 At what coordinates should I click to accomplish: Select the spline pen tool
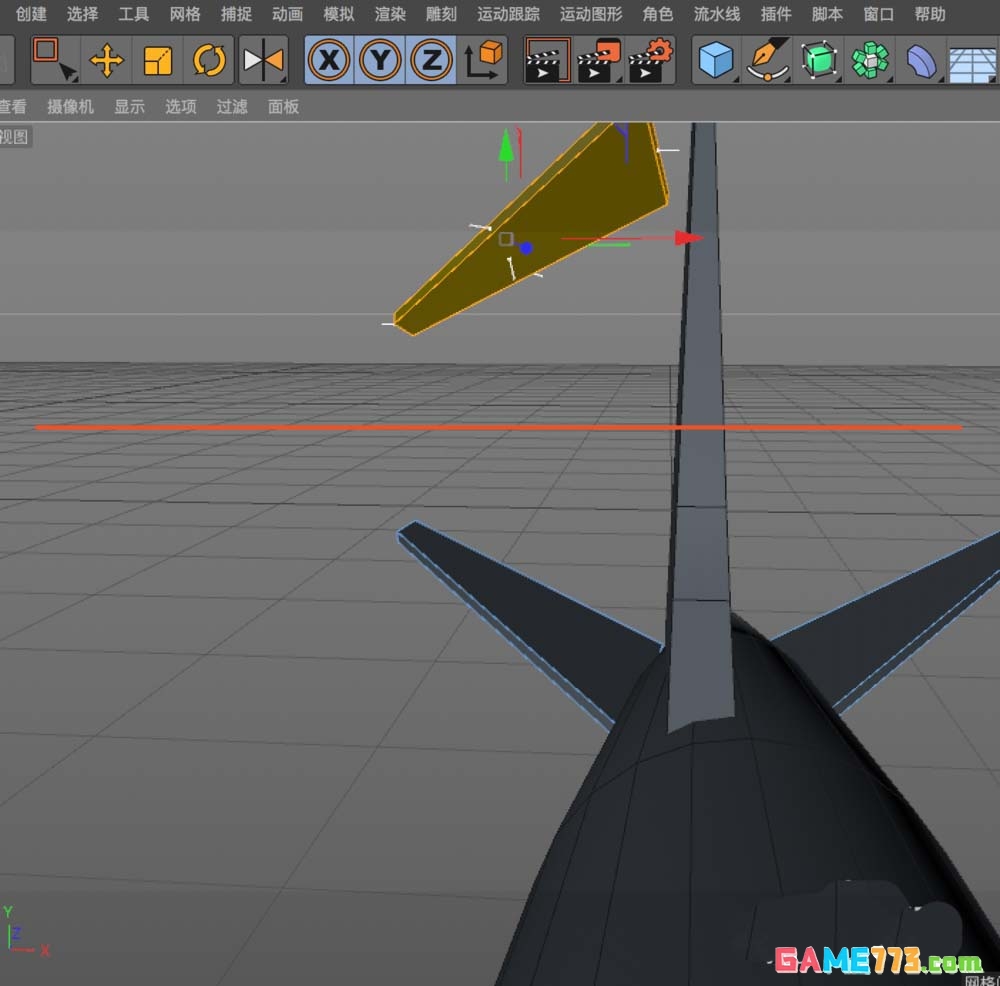coord(767,61)
